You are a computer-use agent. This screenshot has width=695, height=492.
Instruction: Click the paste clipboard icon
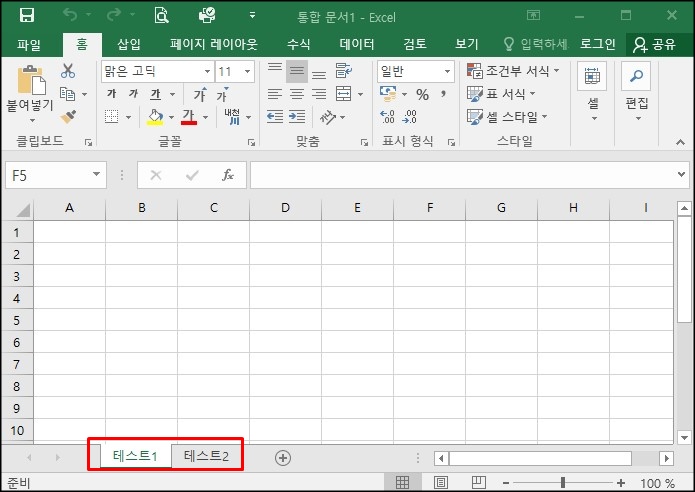click(x=31, y=80)
